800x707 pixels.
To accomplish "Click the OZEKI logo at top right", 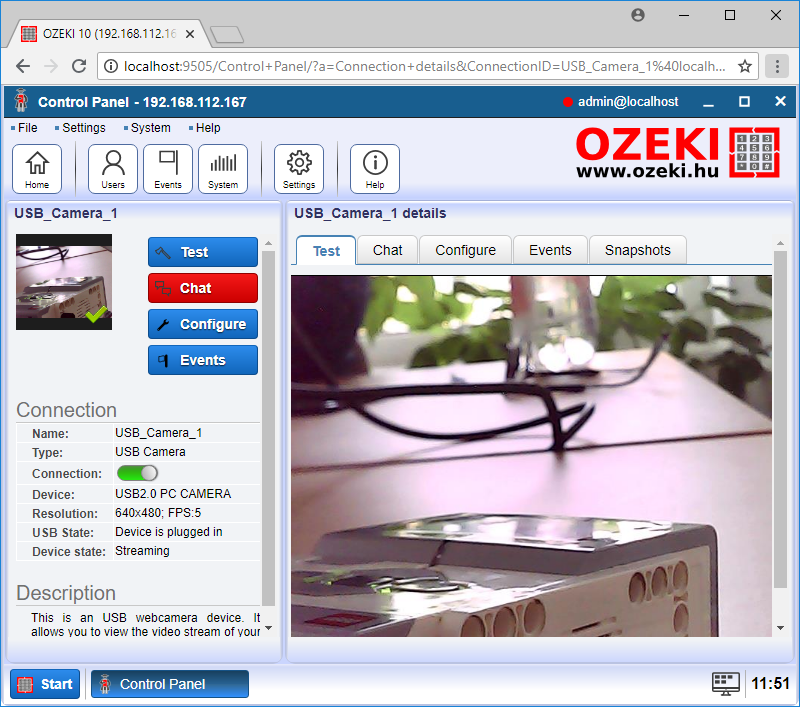I will pyautogui.click(x=678, y=153).
